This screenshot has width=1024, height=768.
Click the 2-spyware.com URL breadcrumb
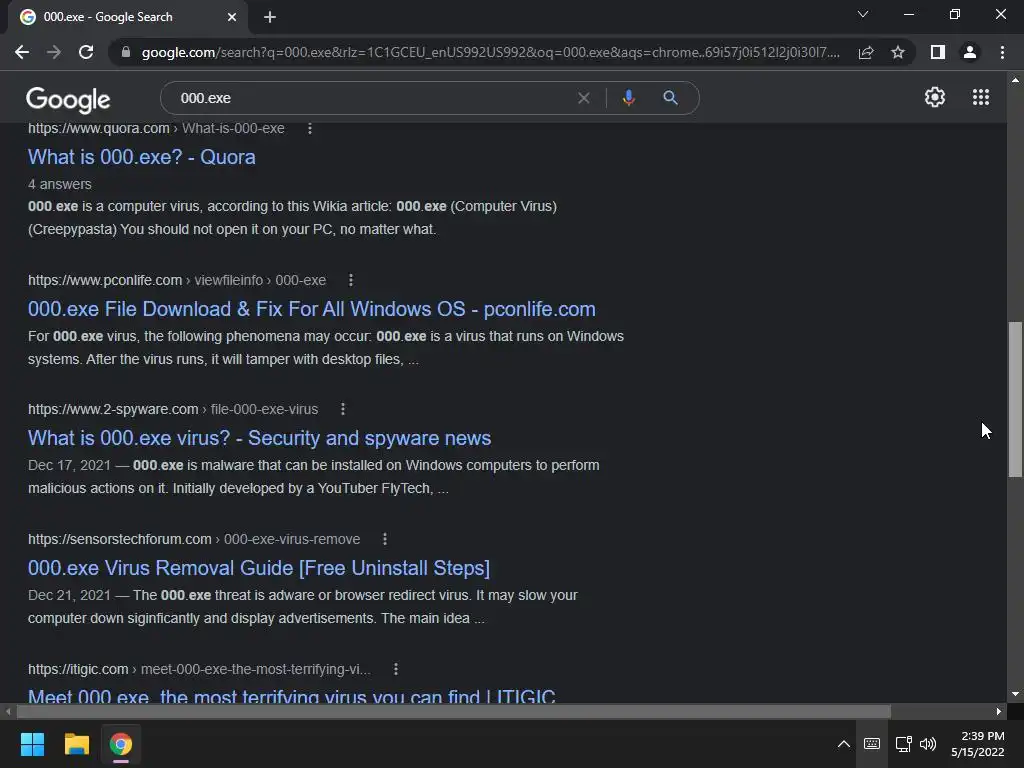coord(173,409)
